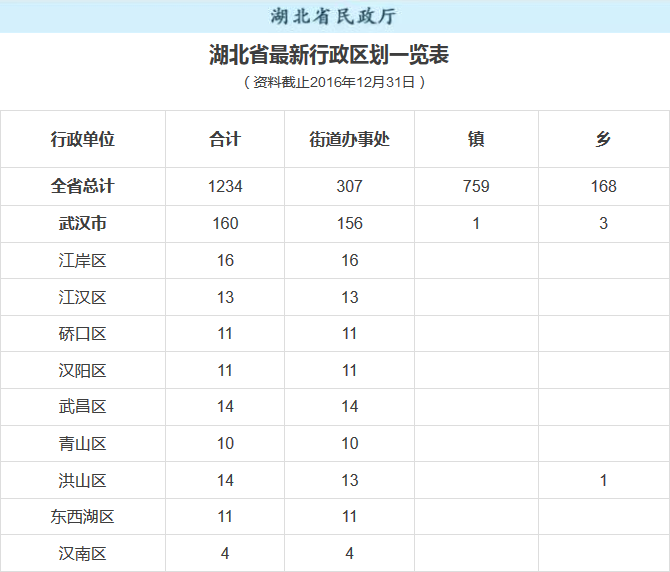Click the 合计 value 14 for 武昌区

225,407
